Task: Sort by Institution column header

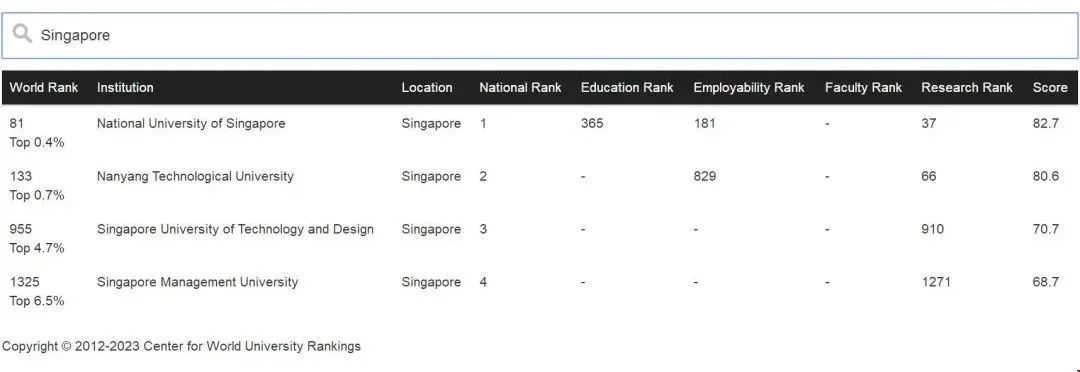Action: click(125, 87)
